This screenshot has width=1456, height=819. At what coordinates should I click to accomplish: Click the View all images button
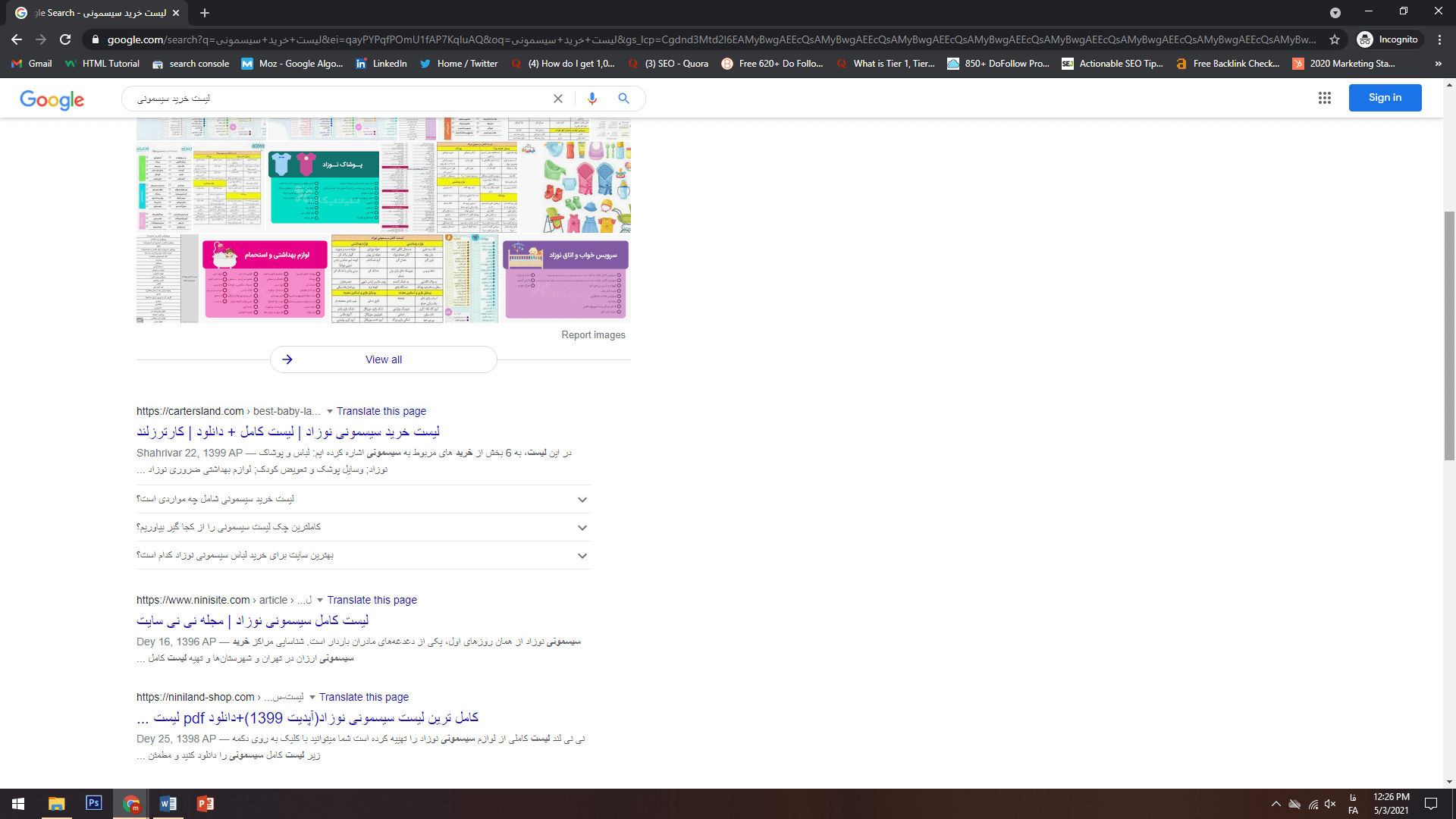[x=384, y=359]
